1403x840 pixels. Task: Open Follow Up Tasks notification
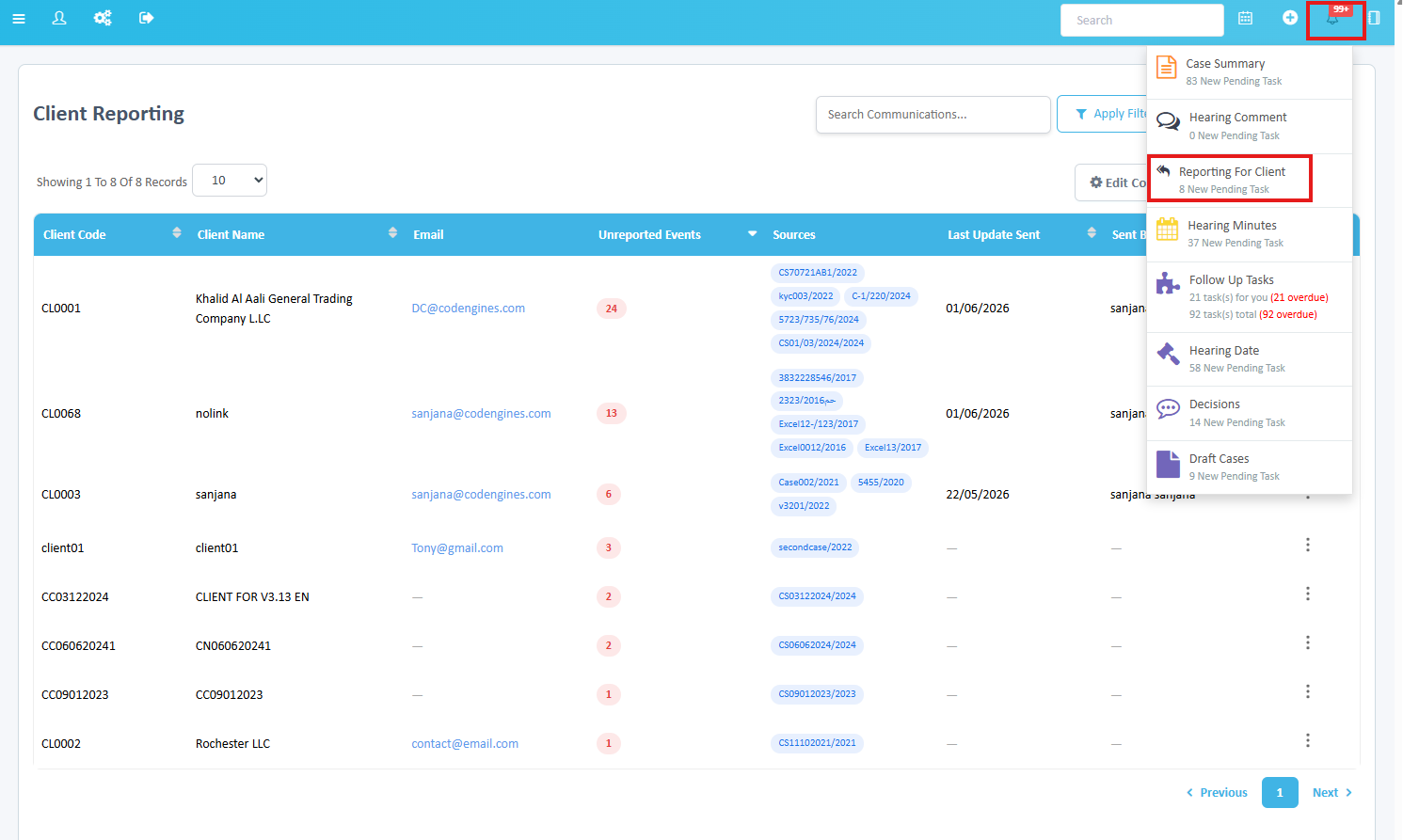click(x=1250, y=296)
